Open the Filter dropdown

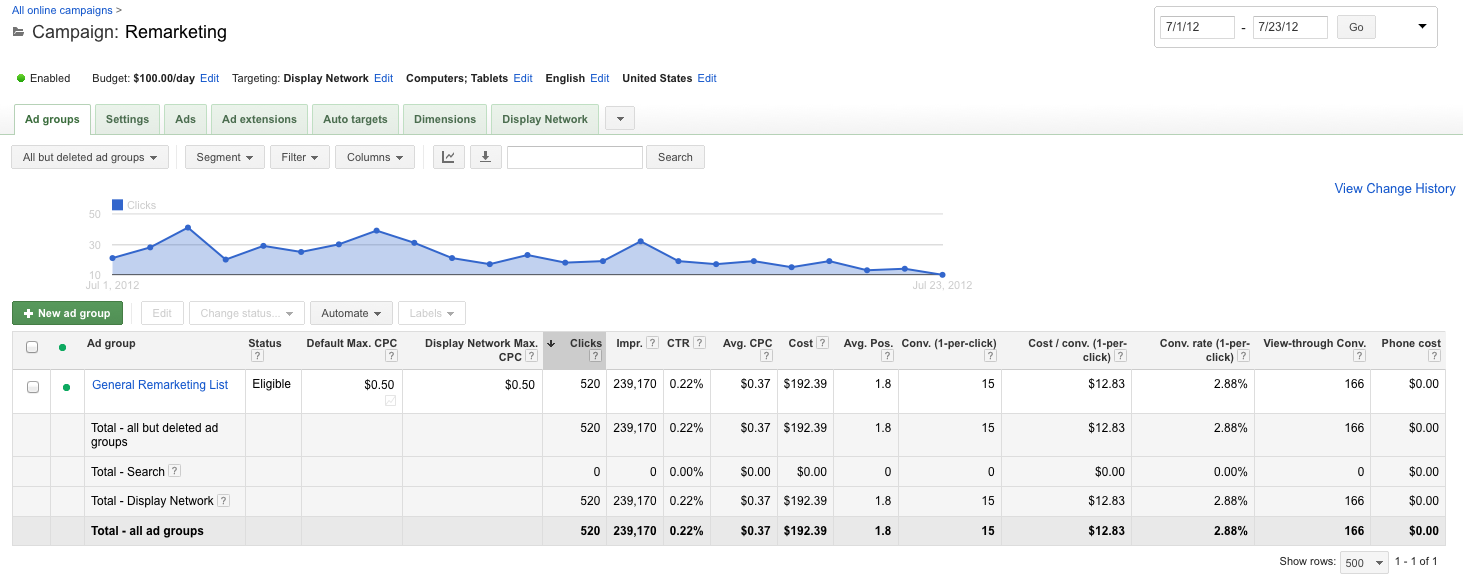pyautogui.click(x=300, y=157)
